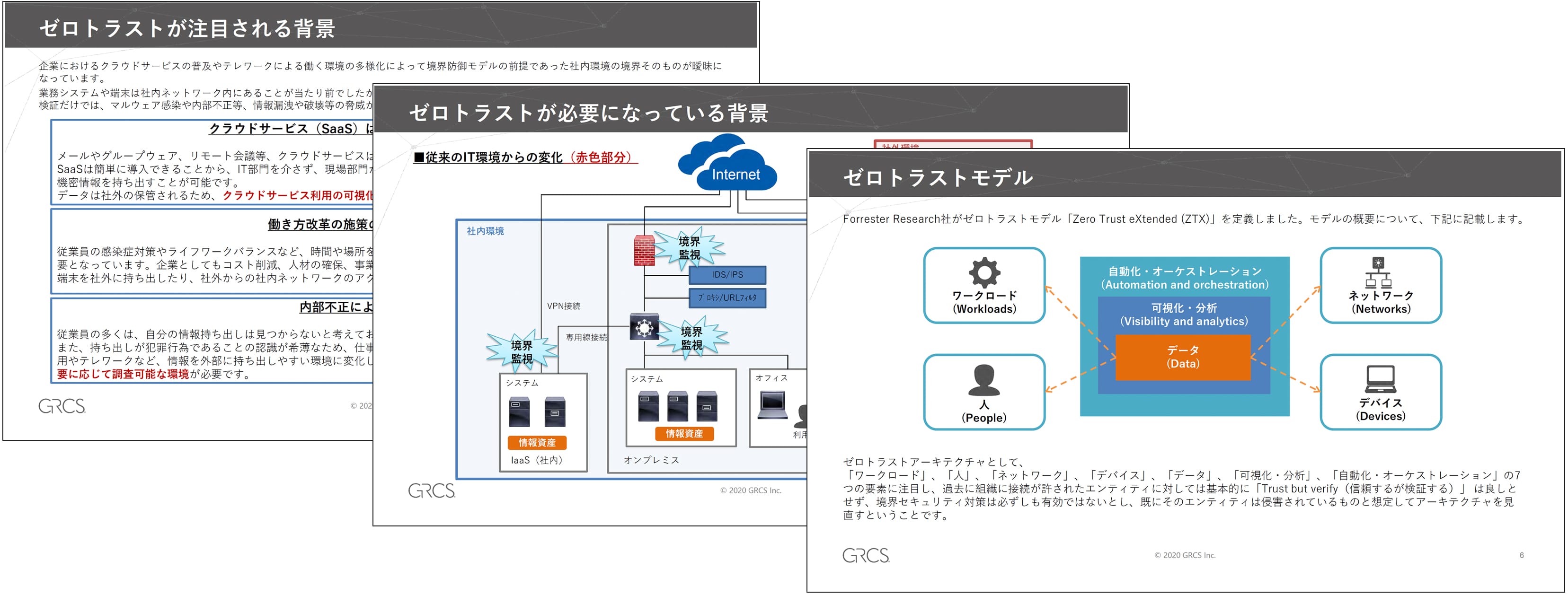The image size is (1568, 595).
Task: Click © 2020 GRCS Inc. on the 必要になっている背景 slide
Action: point(751,490)
